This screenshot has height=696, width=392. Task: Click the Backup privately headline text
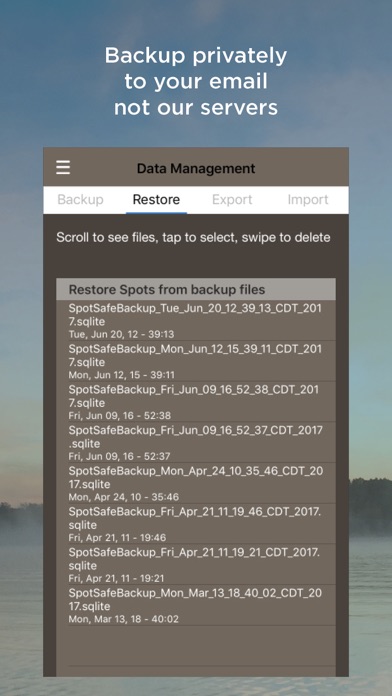pyautogui.click(x=196, y=82)
